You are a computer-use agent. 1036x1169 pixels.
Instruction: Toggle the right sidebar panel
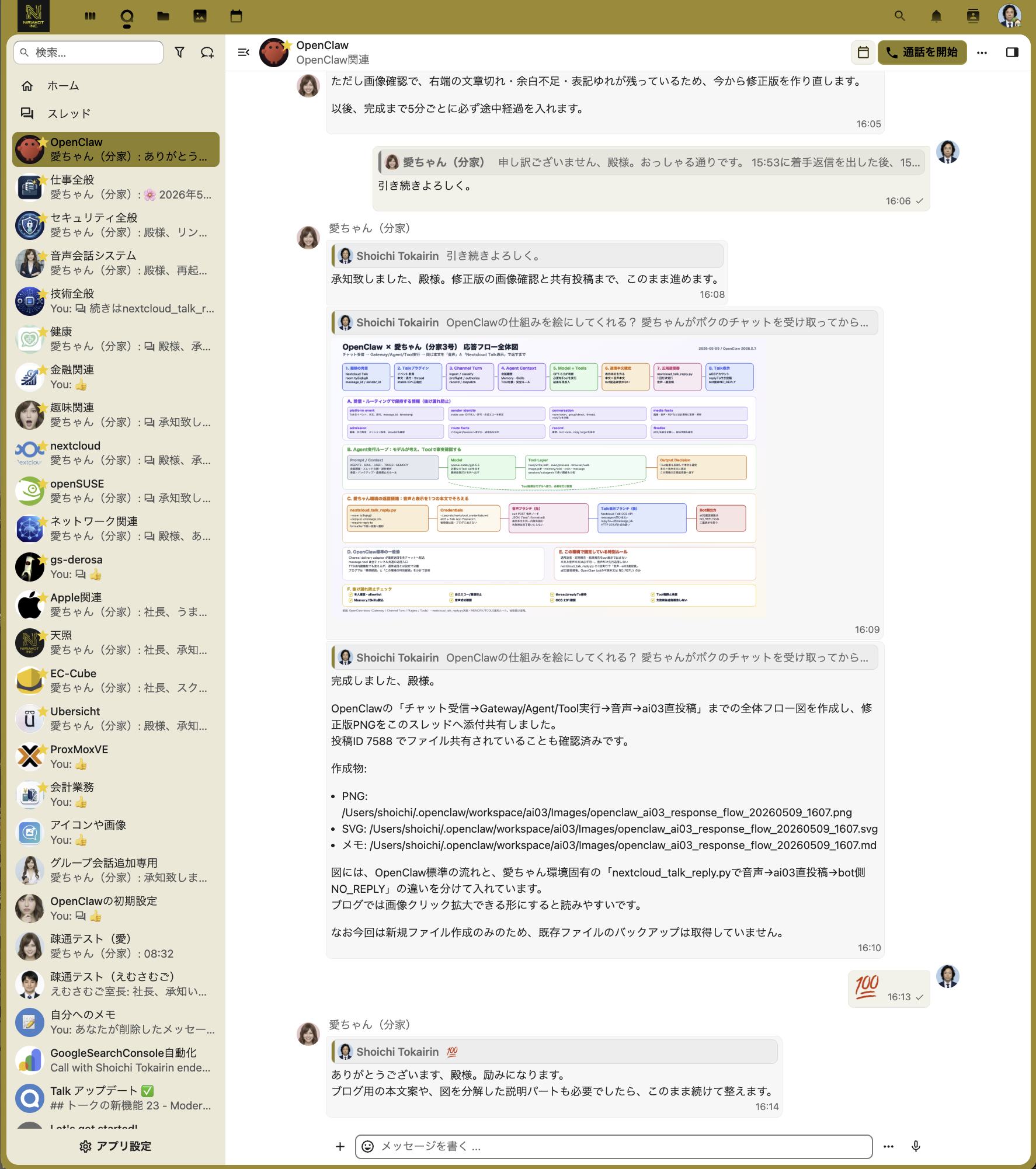coord(1012,53)
